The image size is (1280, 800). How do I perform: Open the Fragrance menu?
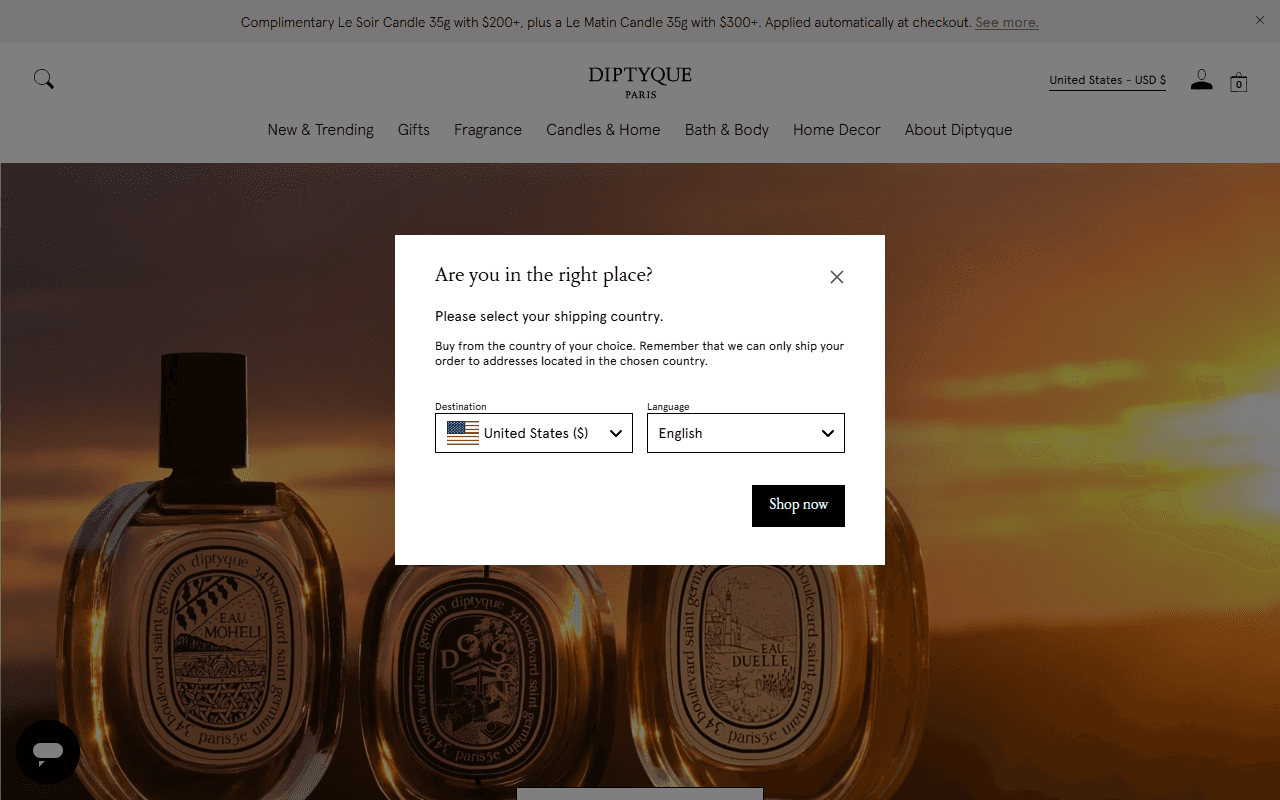(488, 130)
